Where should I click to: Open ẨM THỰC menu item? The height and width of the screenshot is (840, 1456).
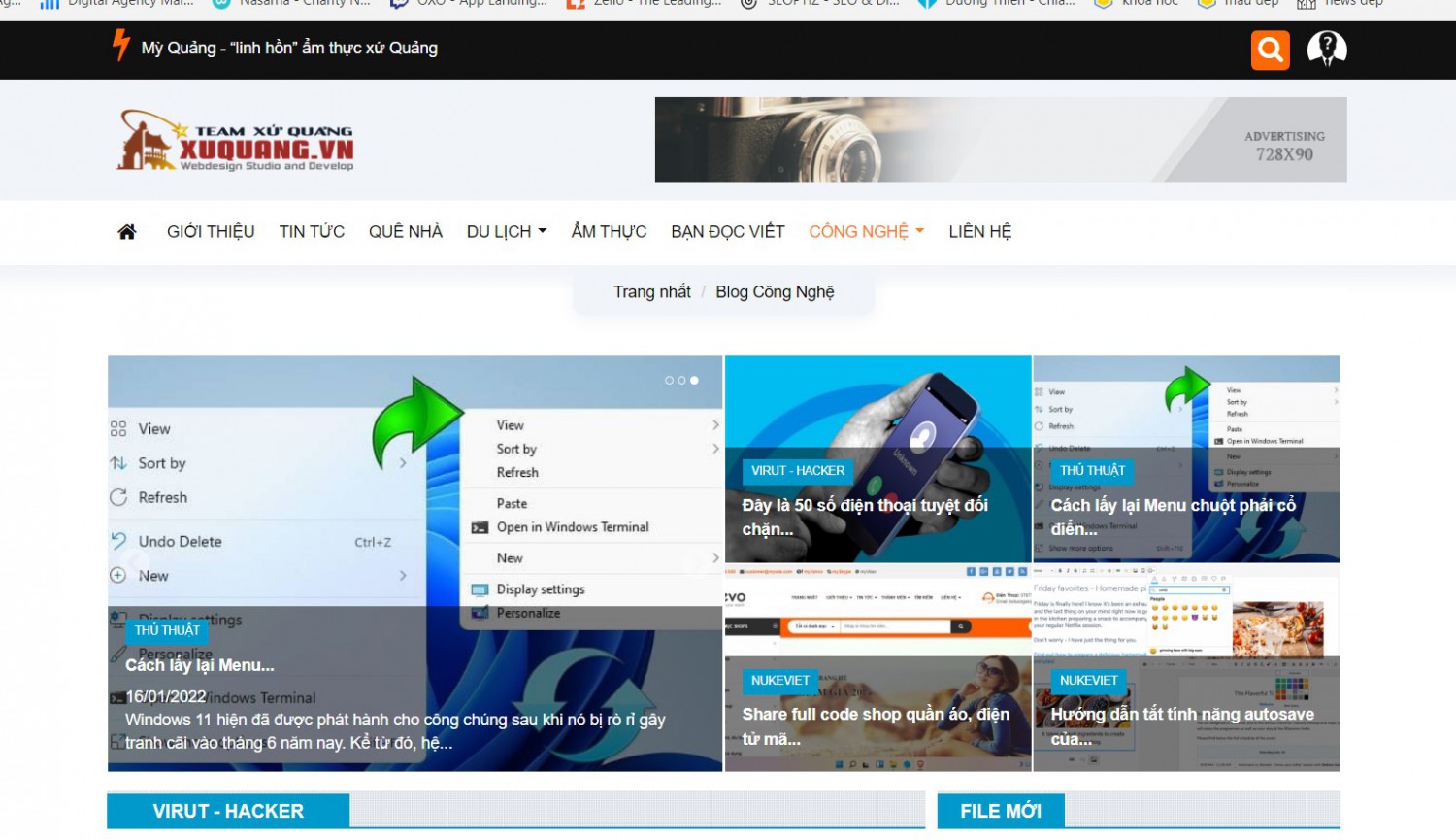tap(609, 232)
